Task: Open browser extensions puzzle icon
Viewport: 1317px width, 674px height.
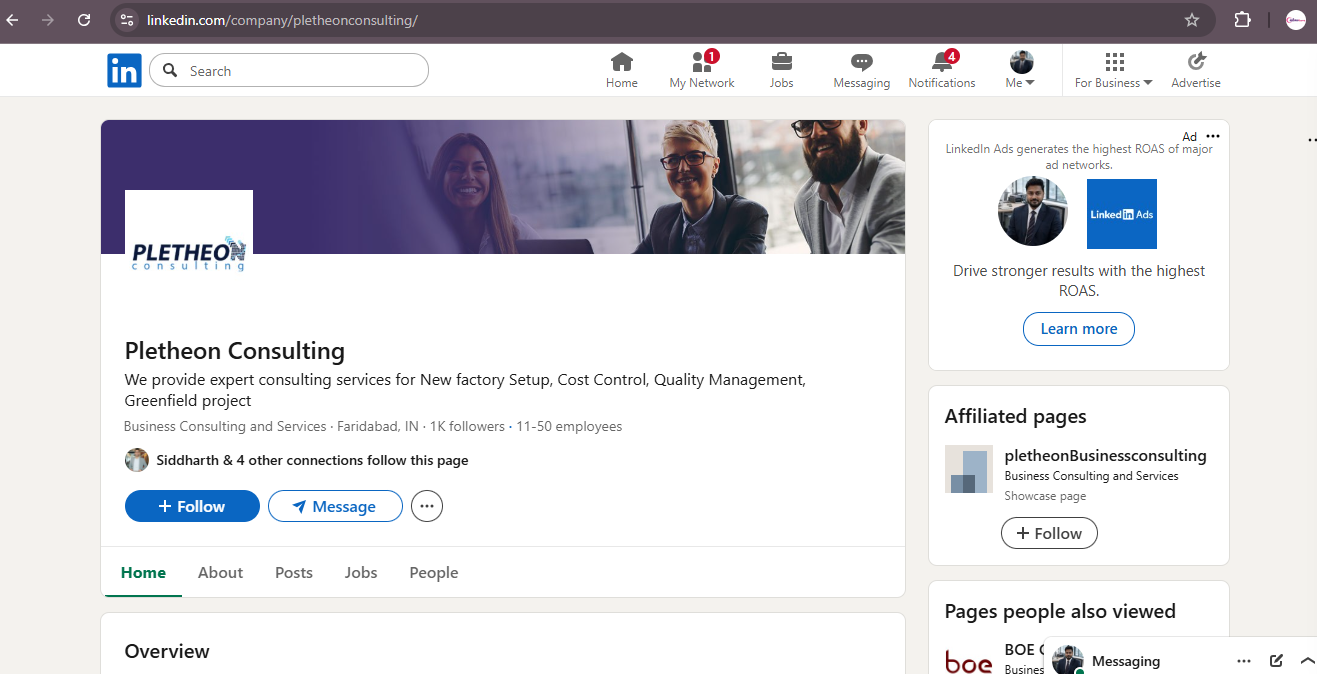Action: pyautogui.click(x=1243, y=20)
